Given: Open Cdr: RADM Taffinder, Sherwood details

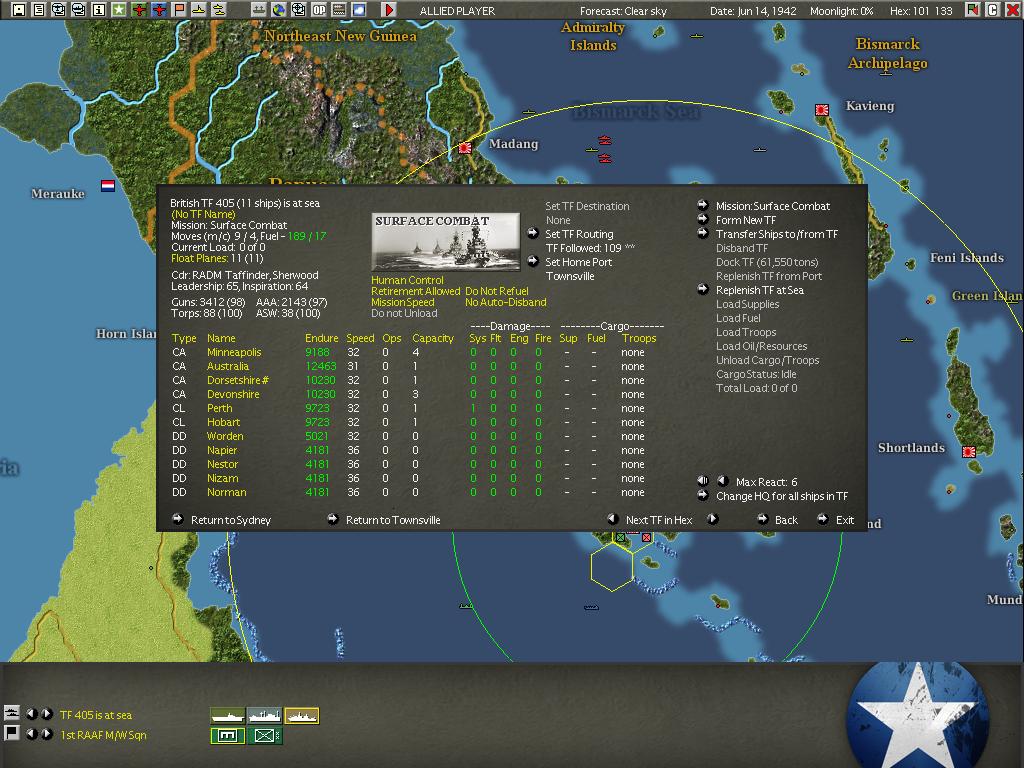Looking at the screenshot, I should (245, 276).
